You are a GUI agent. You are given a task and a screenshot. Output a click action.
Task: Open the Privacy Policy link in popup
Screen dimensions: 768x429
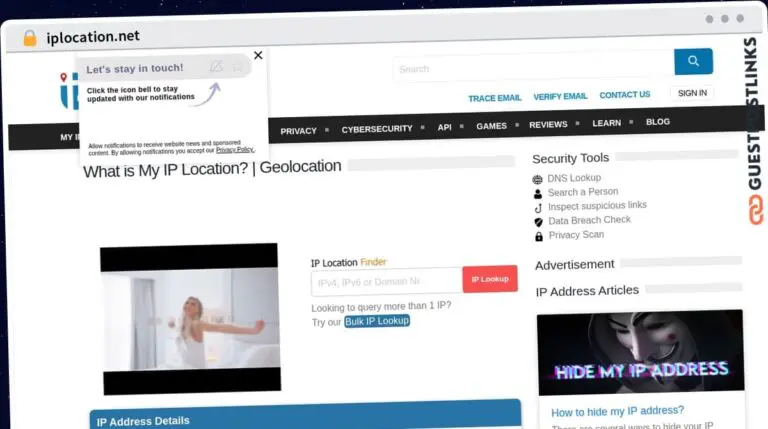(235, 150)
